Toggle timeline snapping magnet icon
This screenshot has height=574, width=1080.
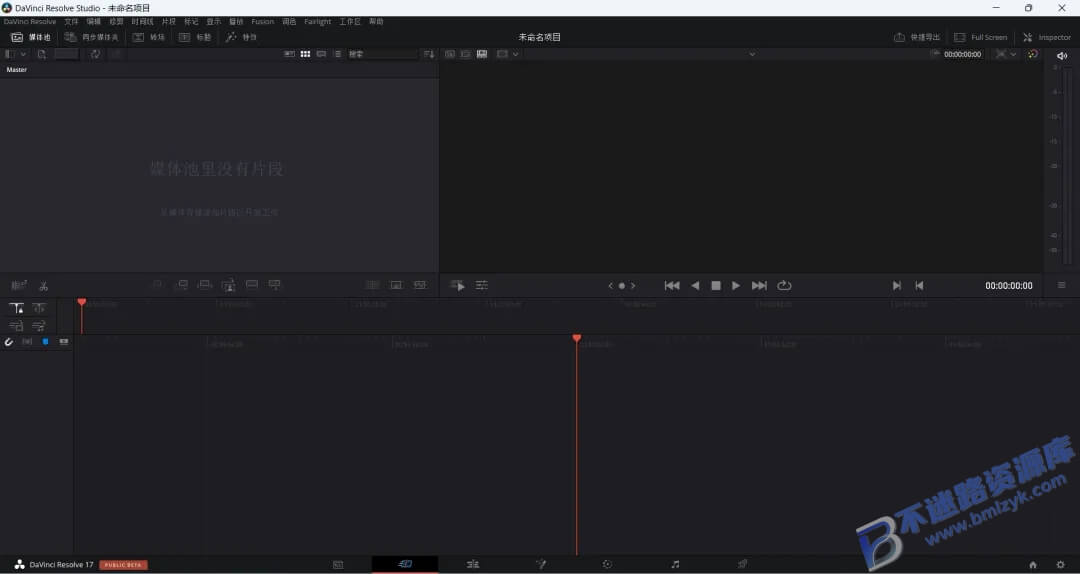8,342
